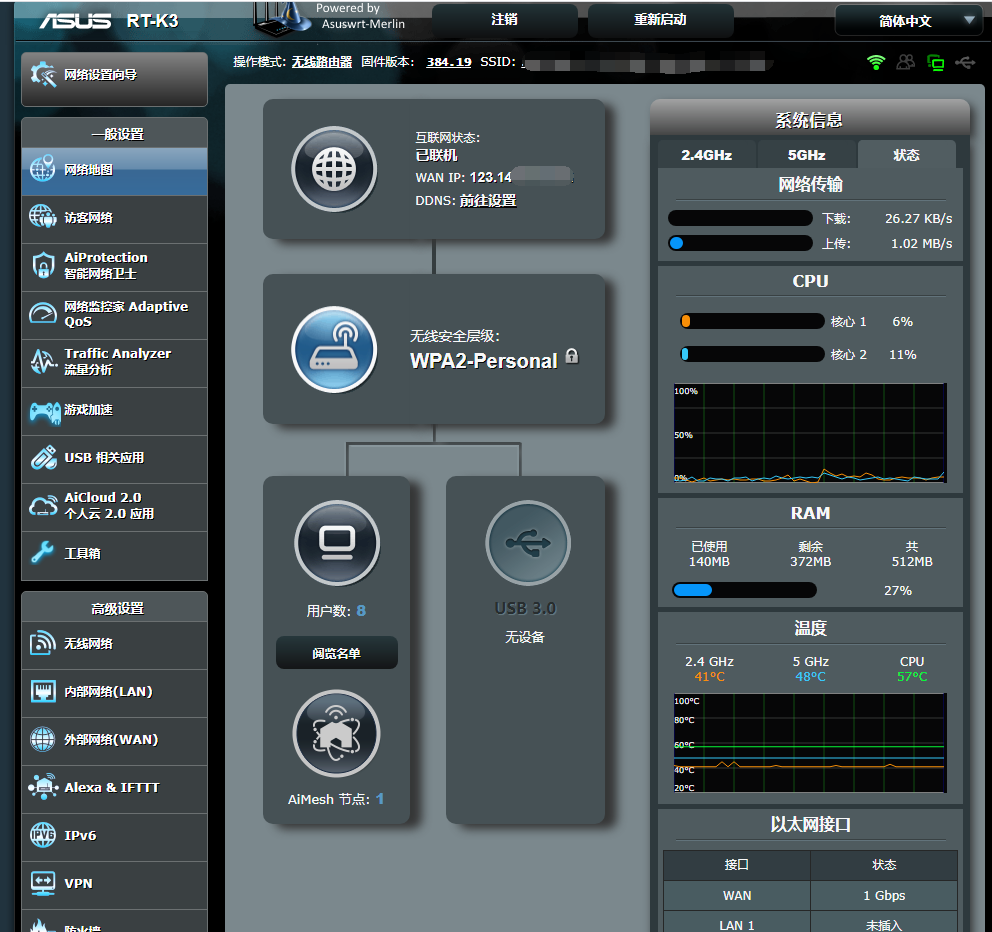This screenshot has height=932, width=992.
Task: Open 工具箱 wrench icon
Action: click(x=42, y=553)
